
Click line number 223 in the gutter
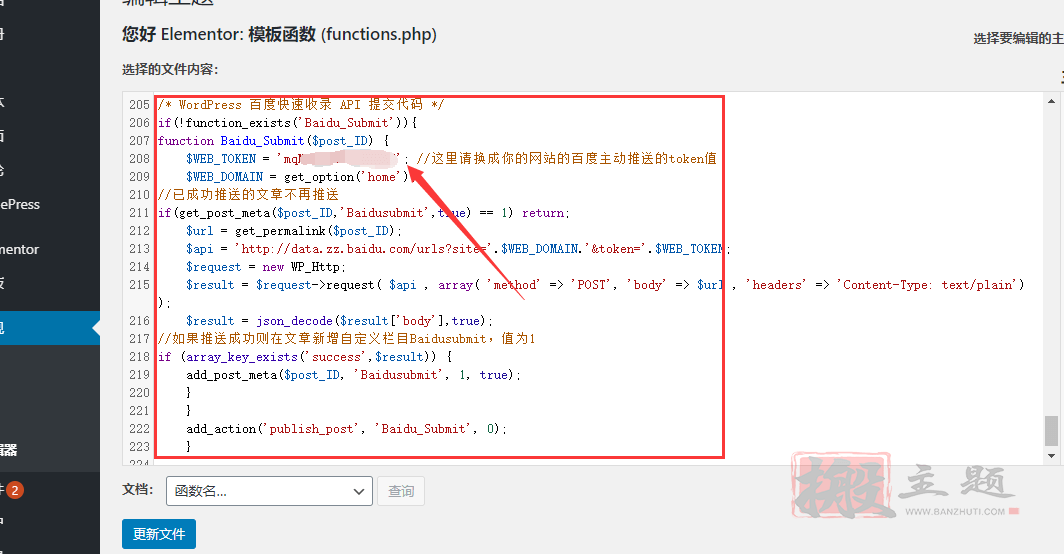tap(139, 447)
